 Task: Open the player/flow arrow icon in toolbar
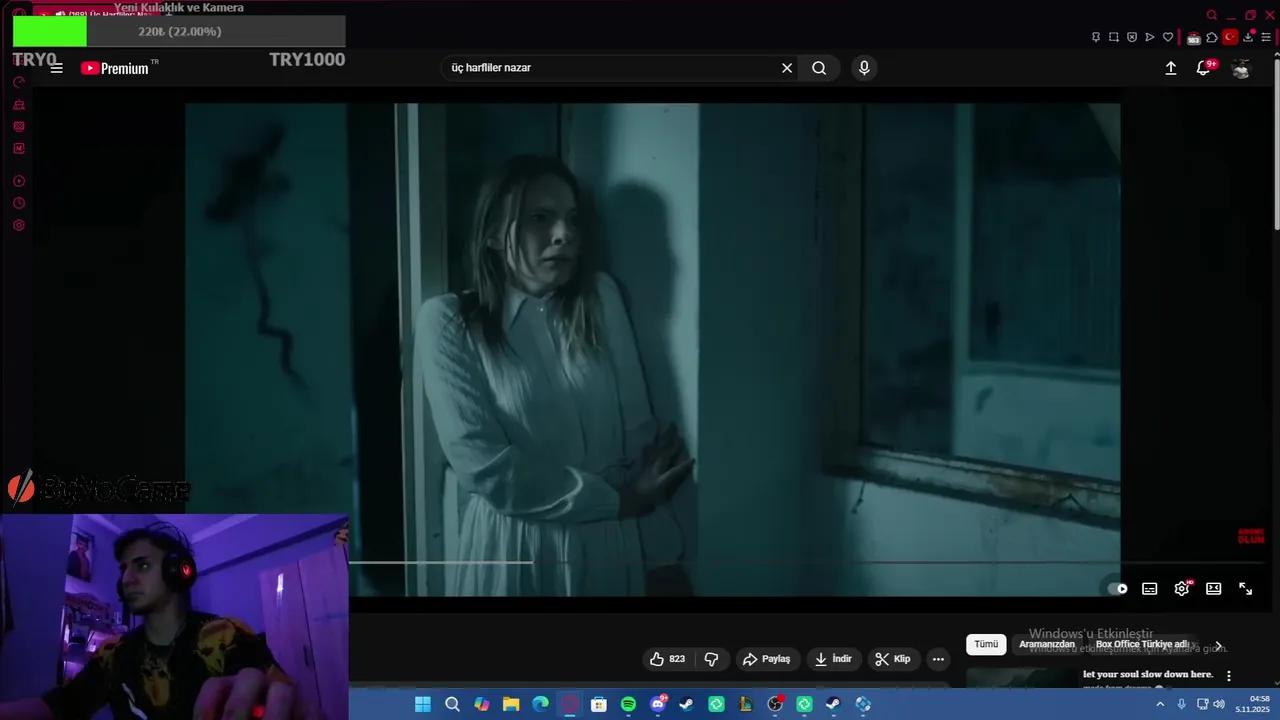(x=1150, y=37)
